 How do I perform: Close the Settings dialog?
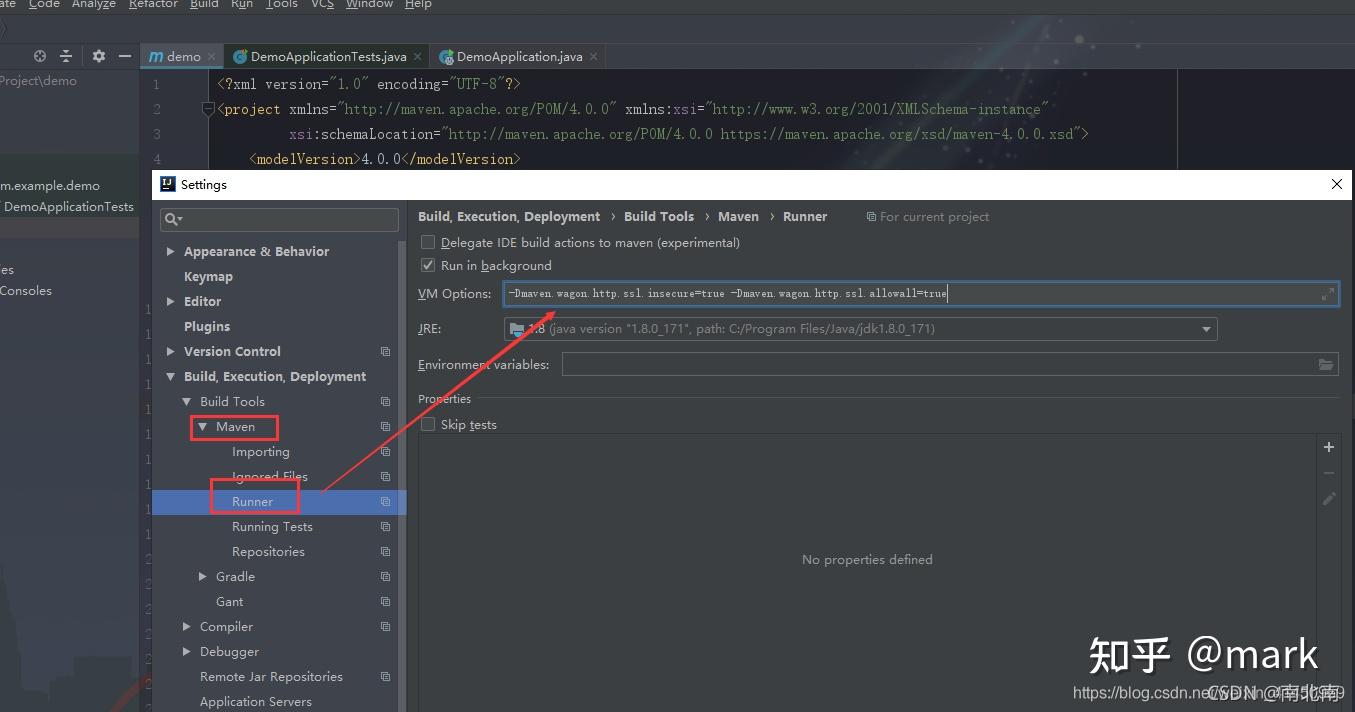point(1337,184)
